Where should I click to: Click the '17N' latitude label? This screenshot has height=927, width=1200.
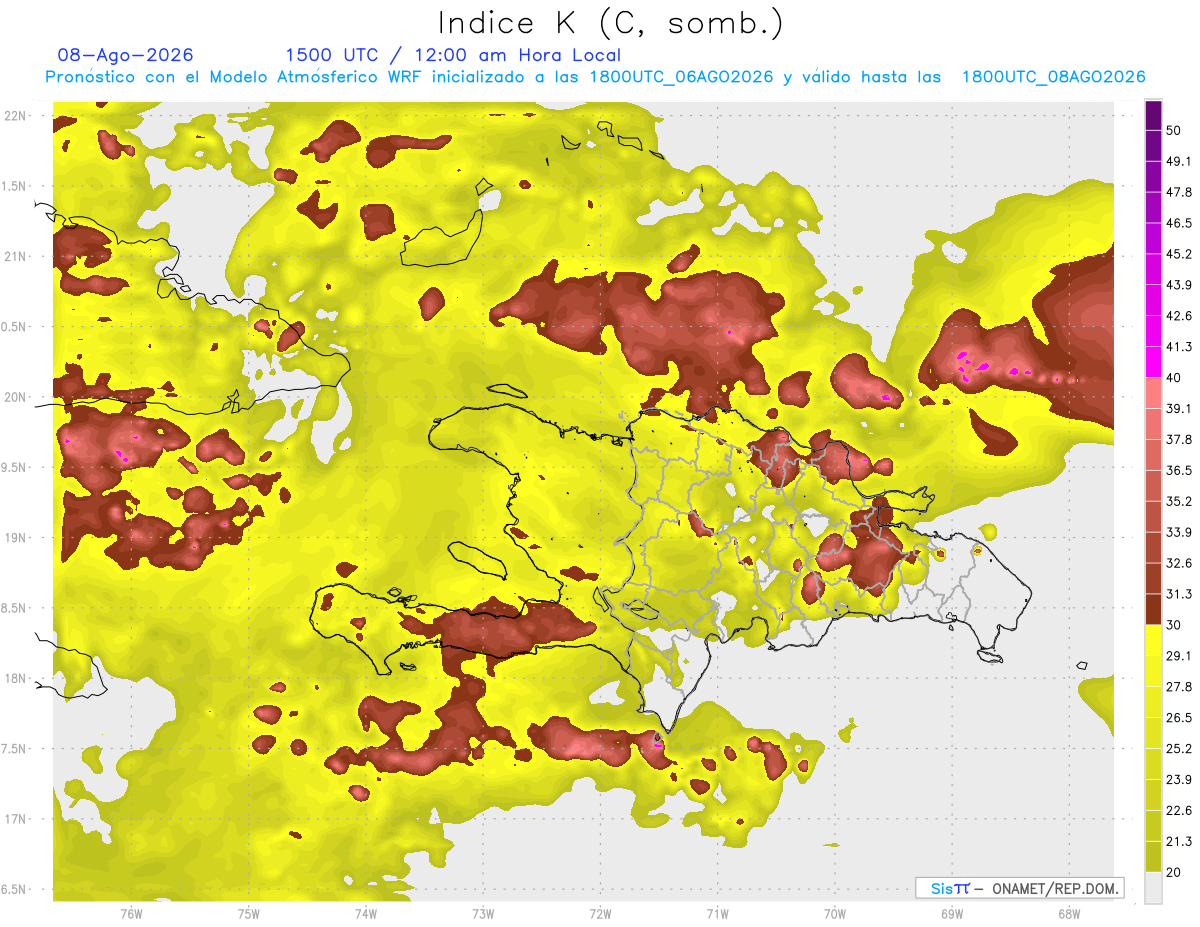point(14,819)
